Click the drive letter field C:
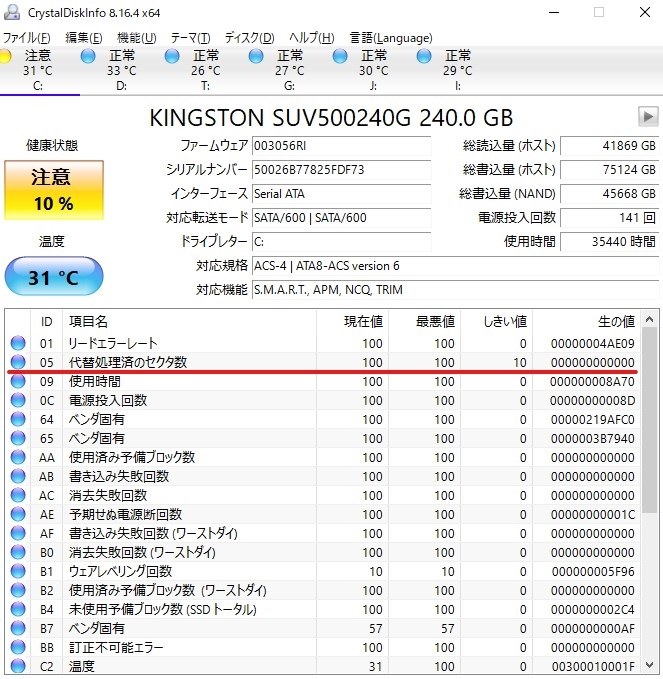The height and width of the screenshot is (679, 663). pyautogui.click(x=342, y=242)
